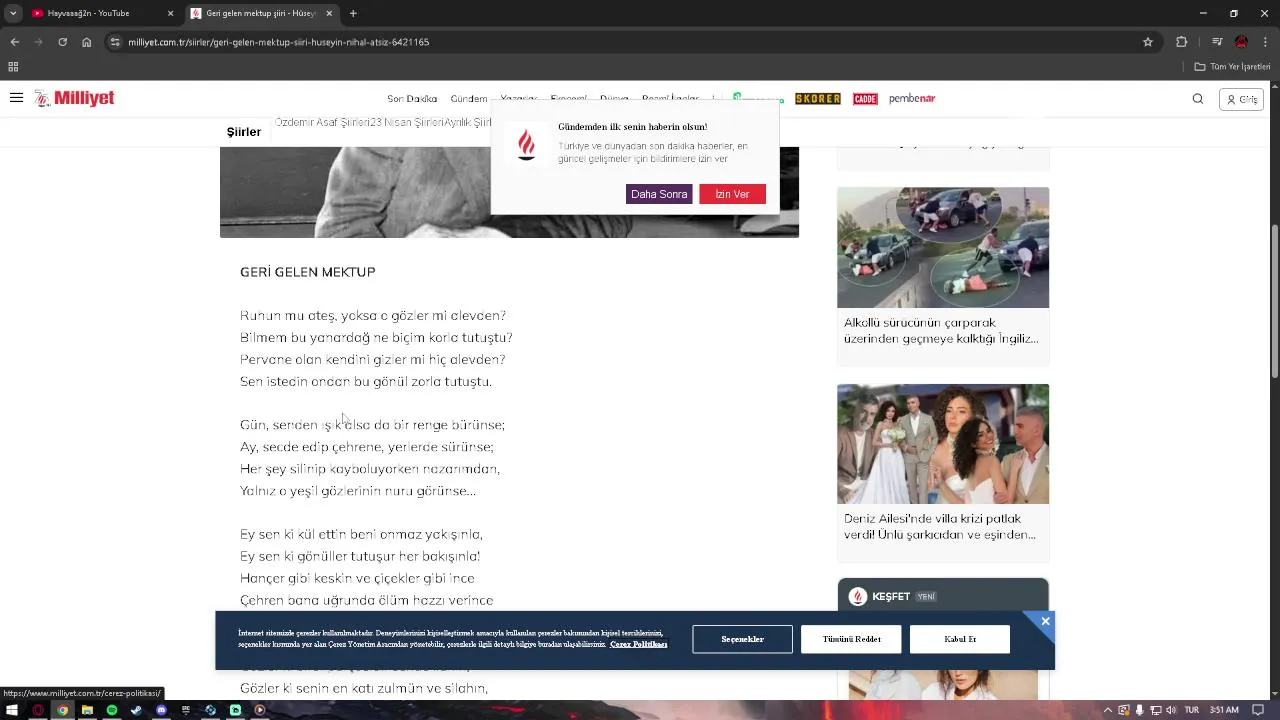1280x720 pixels.
Task: Click Tümünü Reddet cookie button
Action: pyautogui.click(x=851, y=639)
